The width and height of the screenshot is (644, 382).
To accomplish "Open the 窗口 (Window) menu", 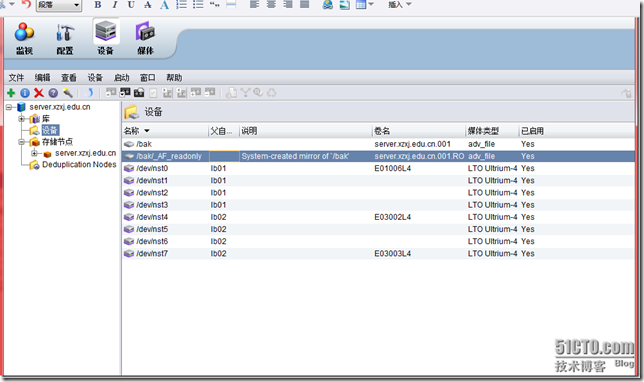I will coord(147,78).
